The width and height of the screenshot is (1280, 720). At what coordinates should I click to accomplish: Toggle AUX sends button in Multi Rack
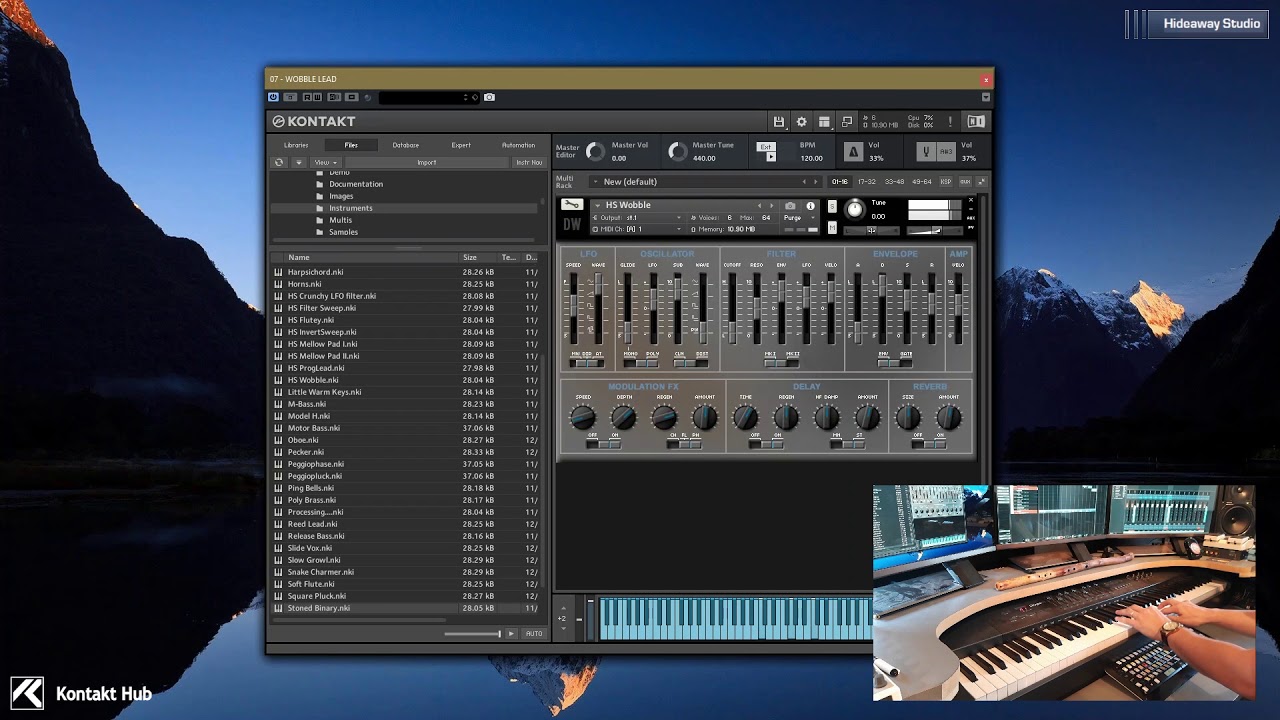(965, 182)
